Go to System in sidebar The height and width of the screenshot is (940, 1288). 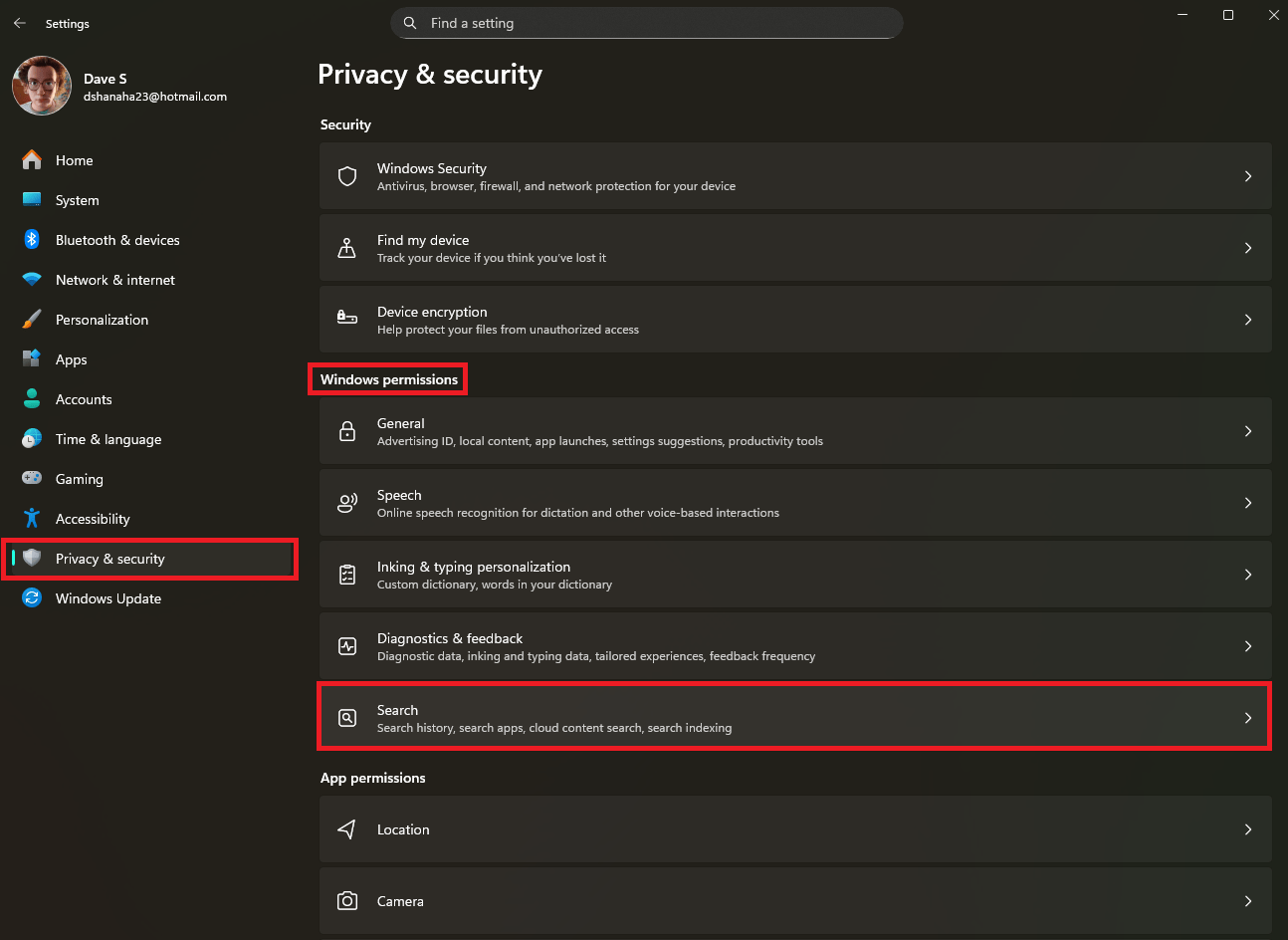click(78, 200)
